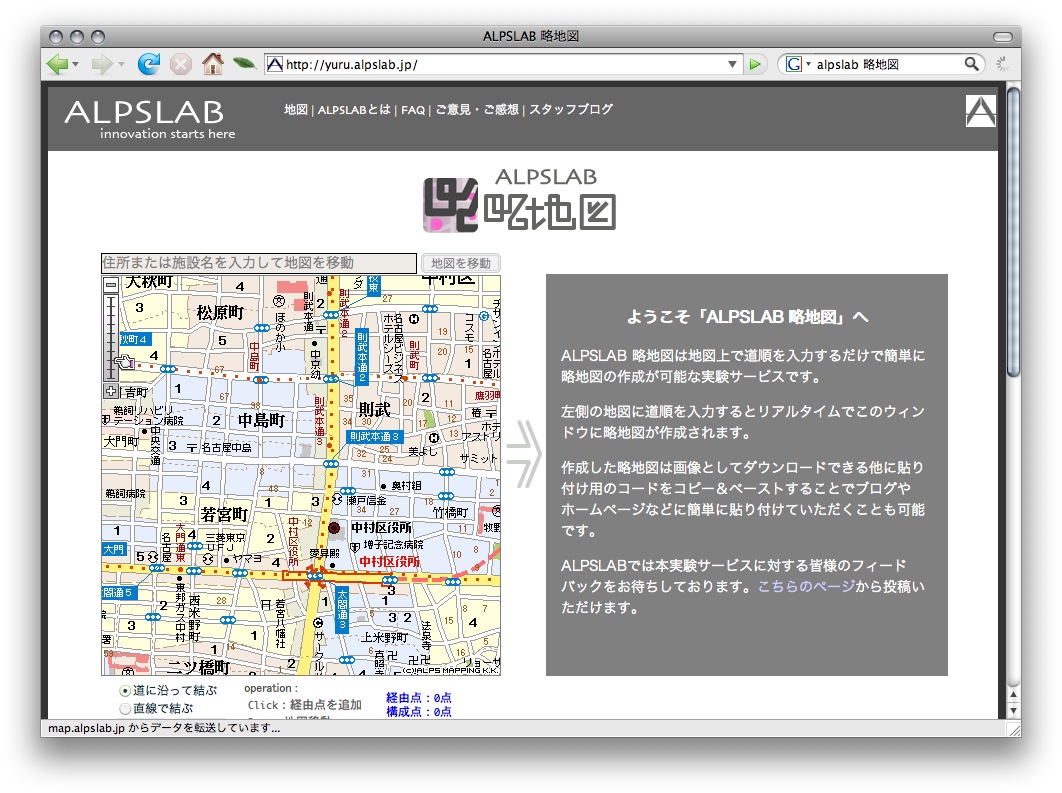Click the map zoom out minus button

coord(110,286)
